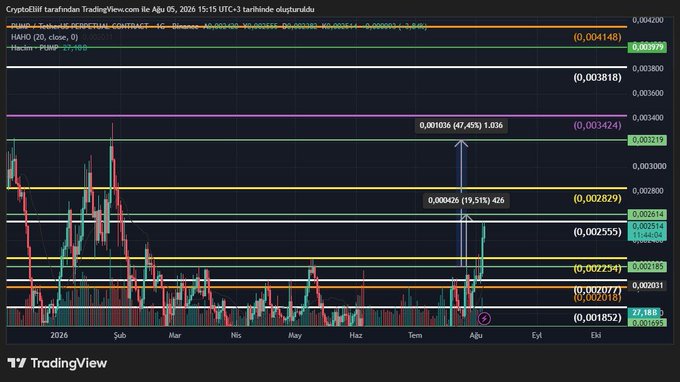
Task: Click the current price tag 0,002514
Action: click(x=647, y=226)
